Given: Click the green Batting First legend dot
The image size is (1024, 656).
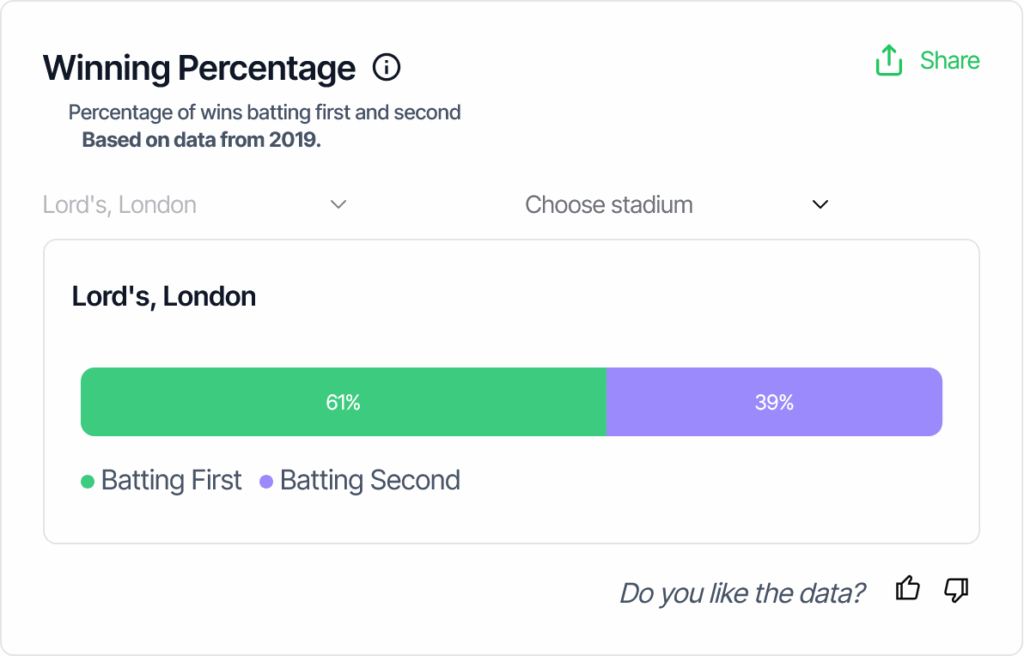Looking at the screenshot, I should pyautogui.click(x=88, y=482).
